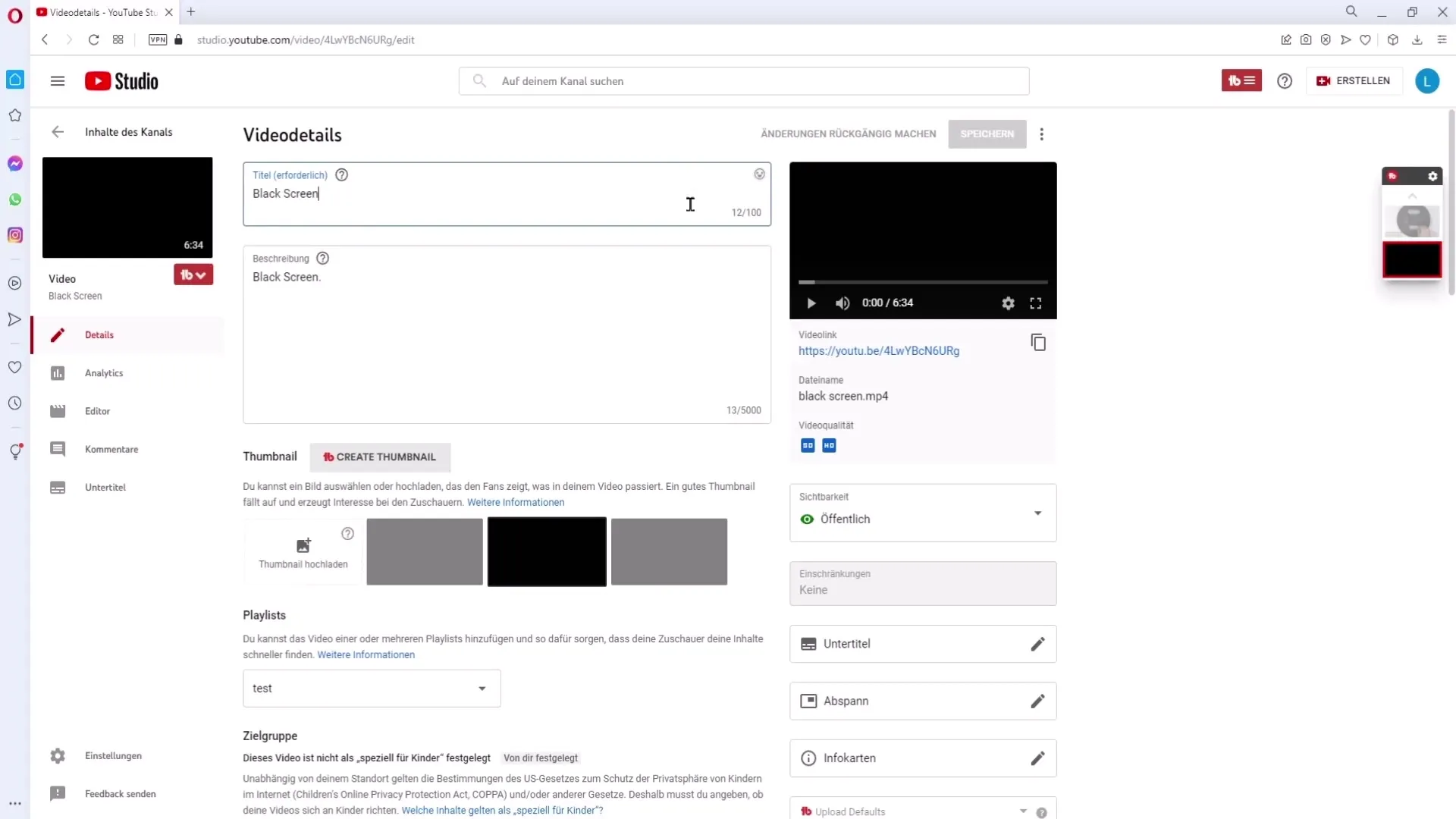1456x819 pixels.
Task: Expand the Upload Defaults dropdown
Action: coord(1023,811)
